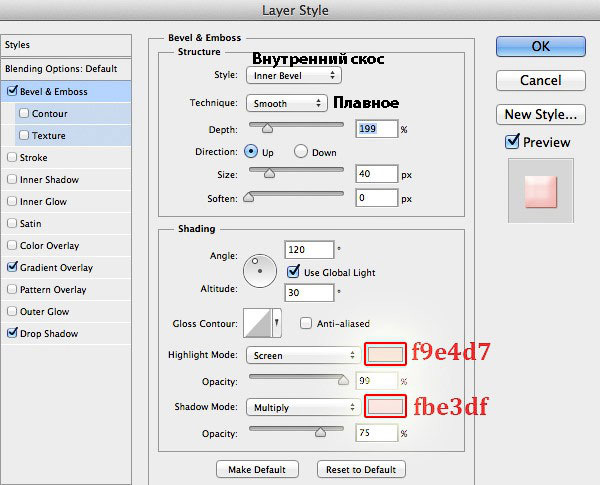
Task: Enable the Outer Glow checkbox
Action: (x=12, y=311)
